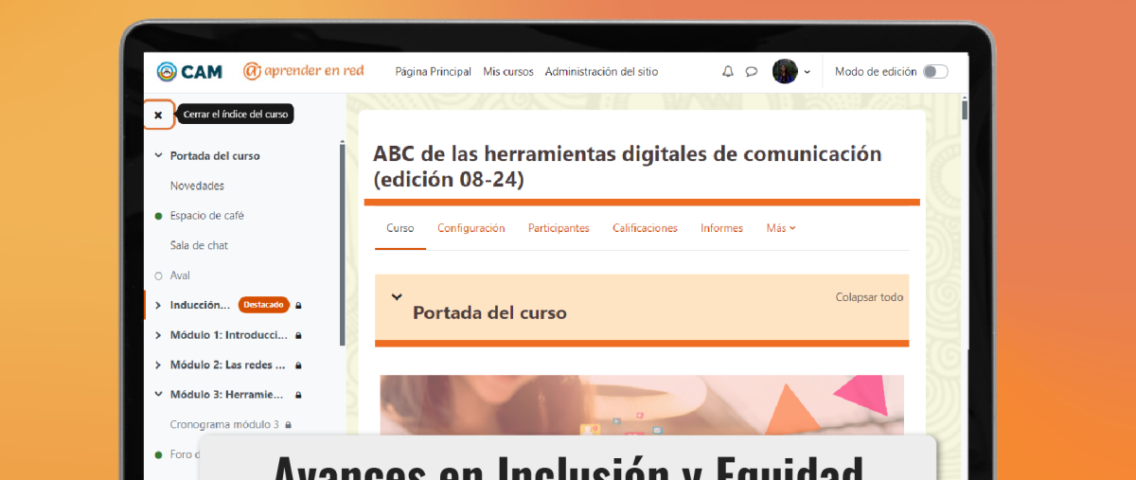Switch to the Informes tab

[722, 228]
